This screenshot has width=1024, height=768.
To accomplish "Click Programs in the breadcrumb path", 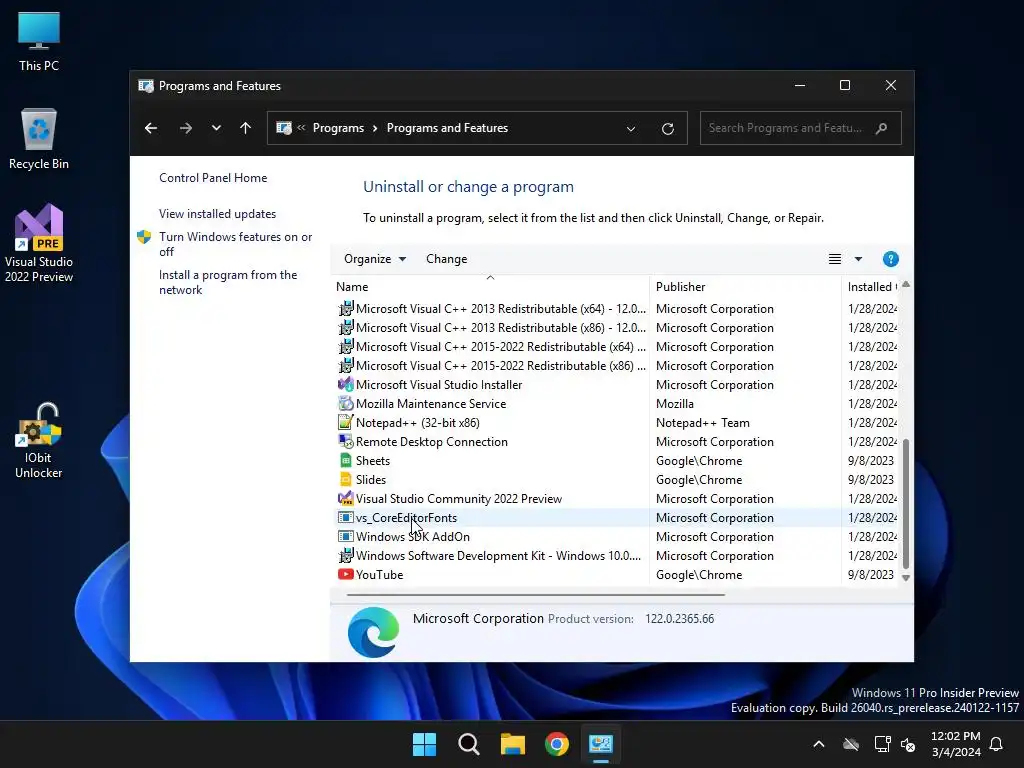I will (338, 128).
